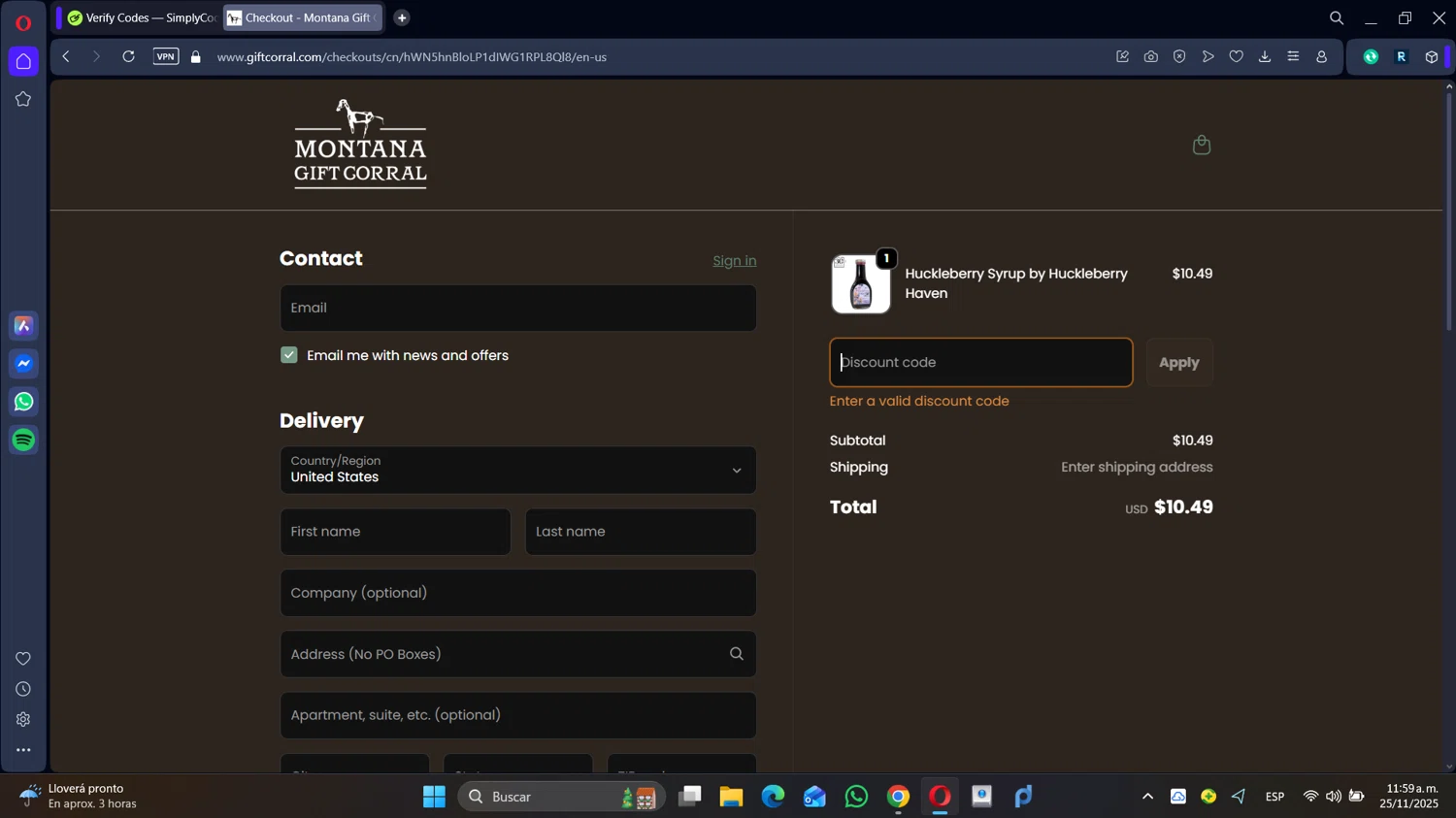
Task: Open the downloads arrow icon
Action: 1265,57
